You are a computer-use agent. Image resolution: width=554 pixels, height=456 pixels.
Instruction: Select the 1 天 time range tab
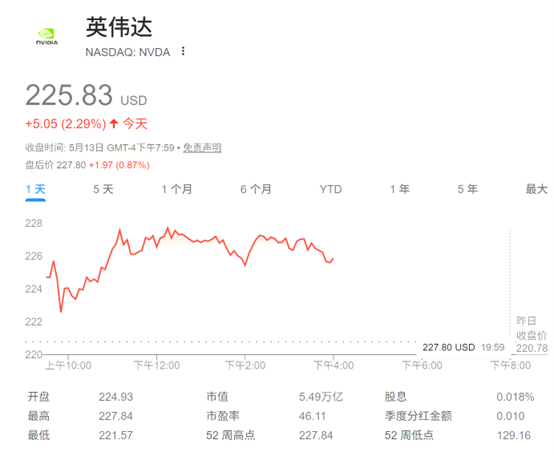coord(35,189)
